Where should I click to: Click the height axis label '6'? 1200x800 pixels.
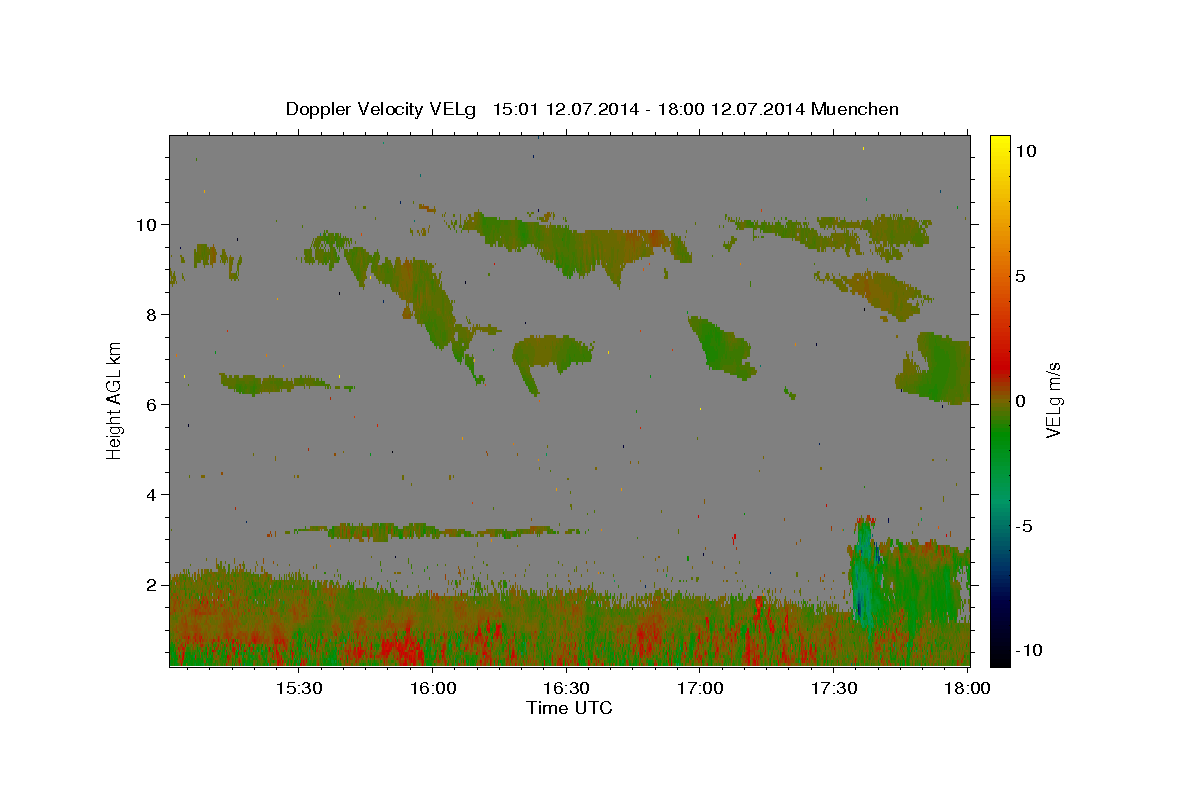tap(152, 404)
